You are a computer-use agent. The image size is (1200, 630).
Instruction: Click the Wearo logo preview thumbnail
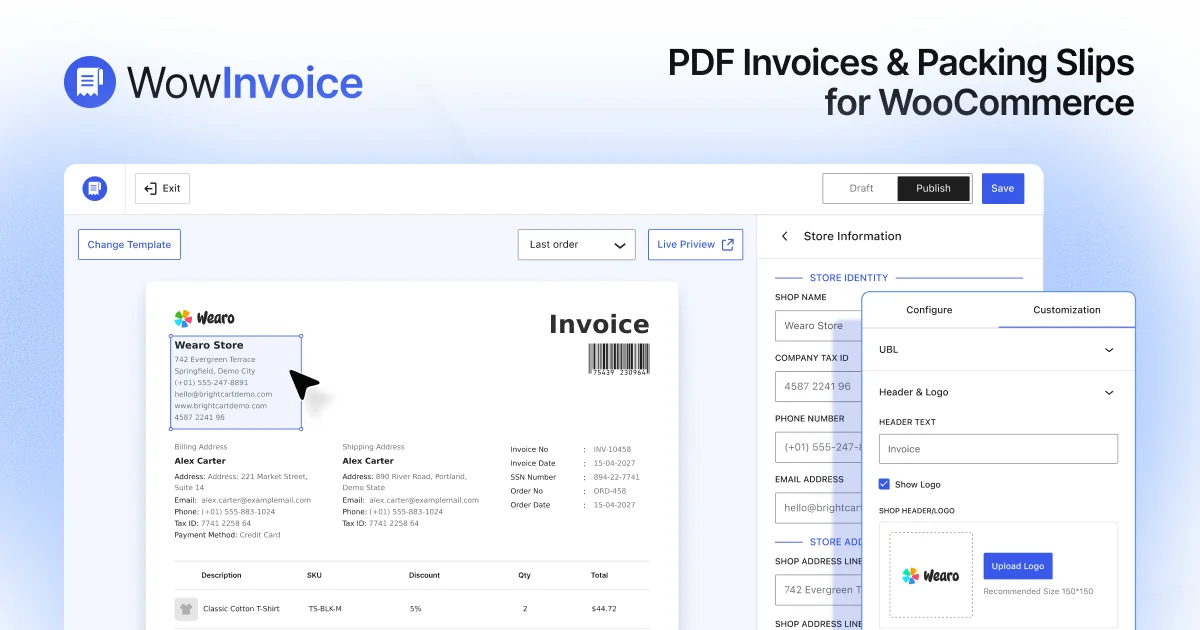(931, 575)
